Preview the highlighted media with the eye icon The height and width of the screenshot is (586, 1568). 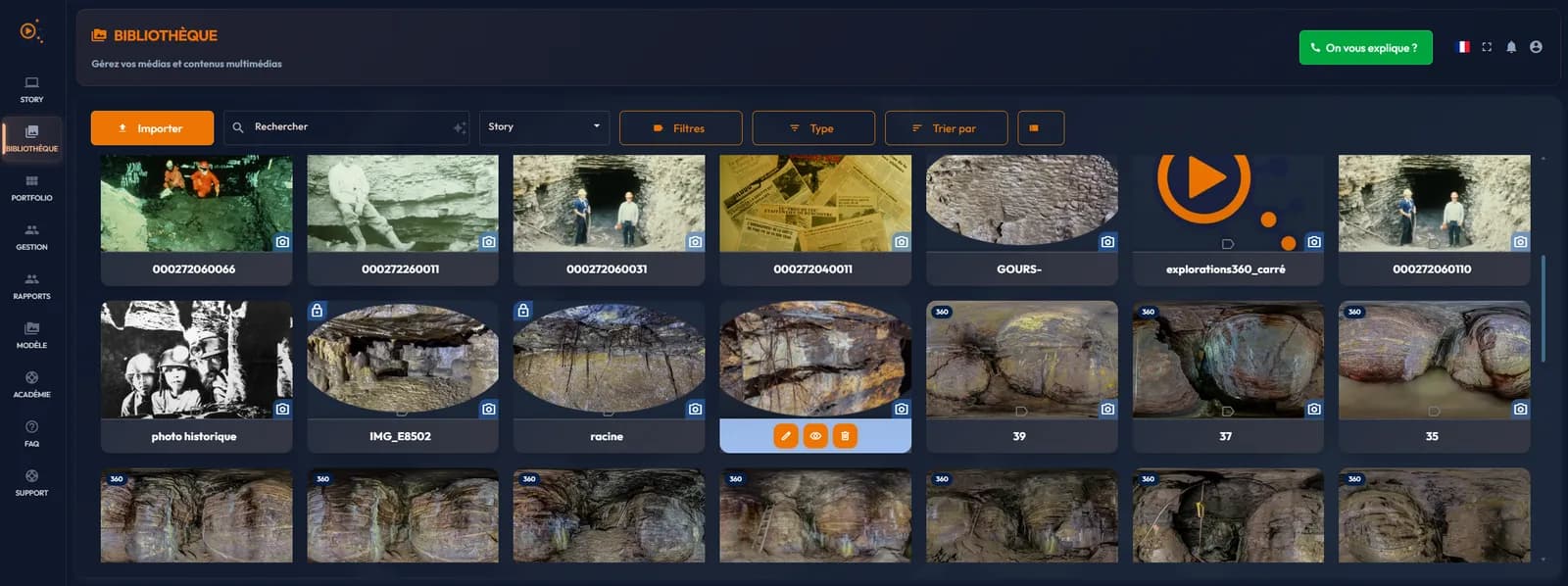(x=815, y=436)
